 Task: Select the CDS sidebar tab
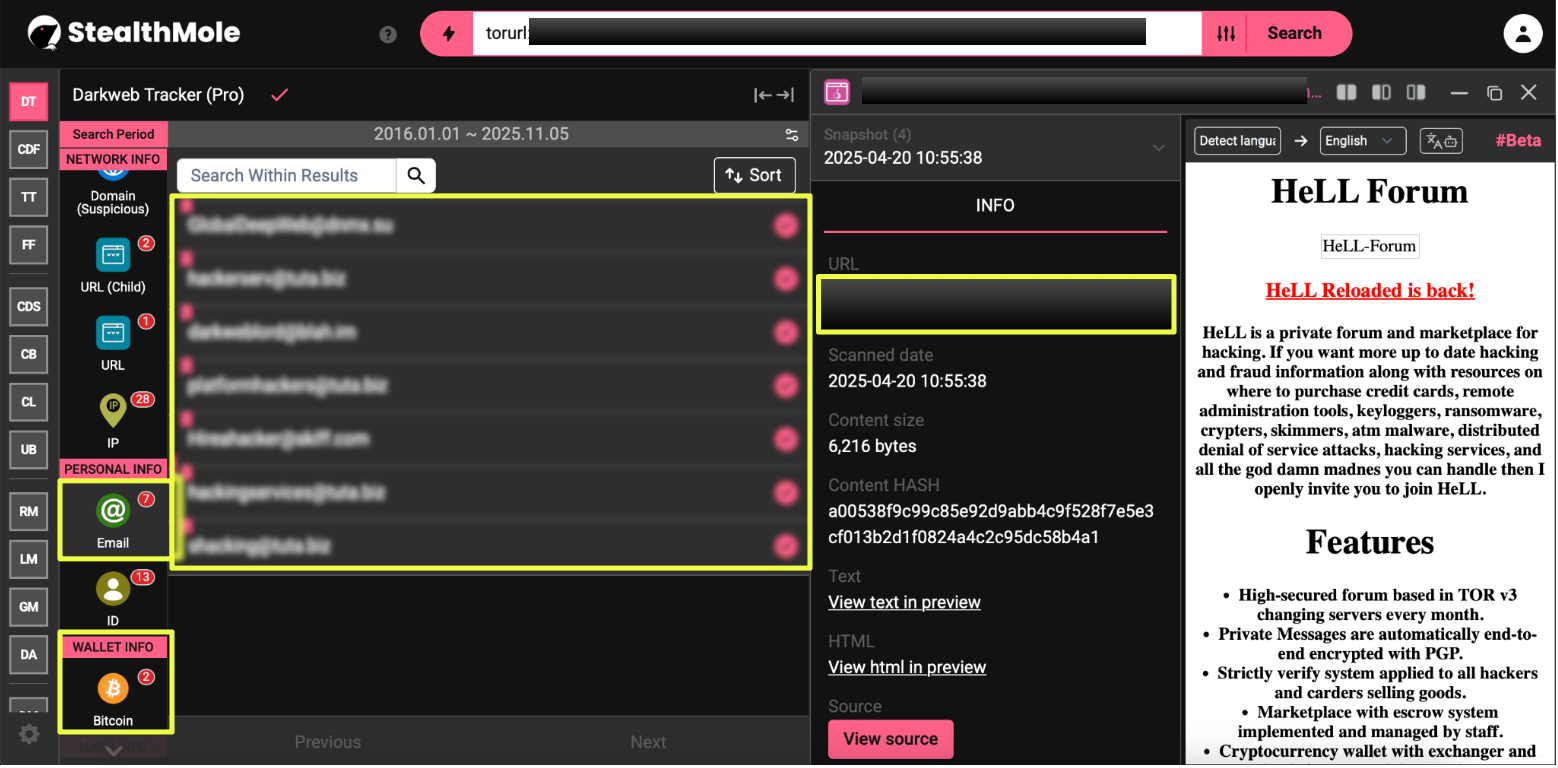click(x=28, y=306)
